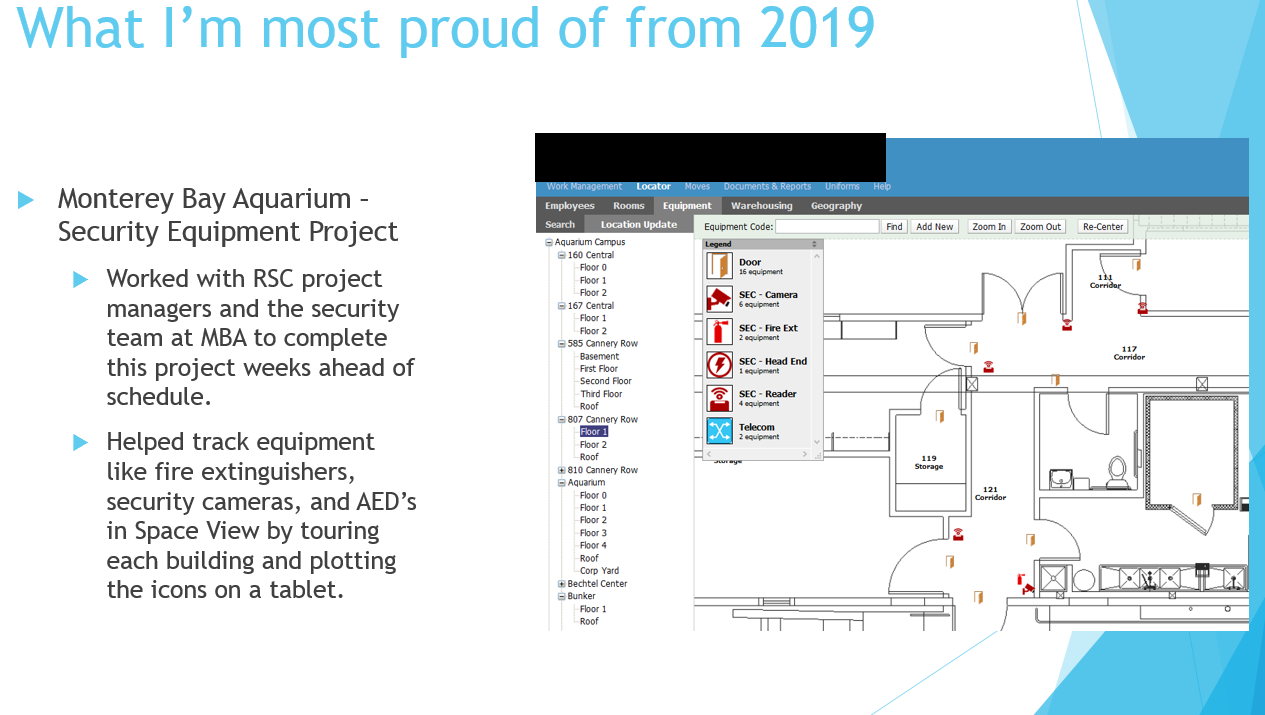
Task: Select Floor 0 under 160 Central
Action: pyautogui.click(x=594, y=268)
